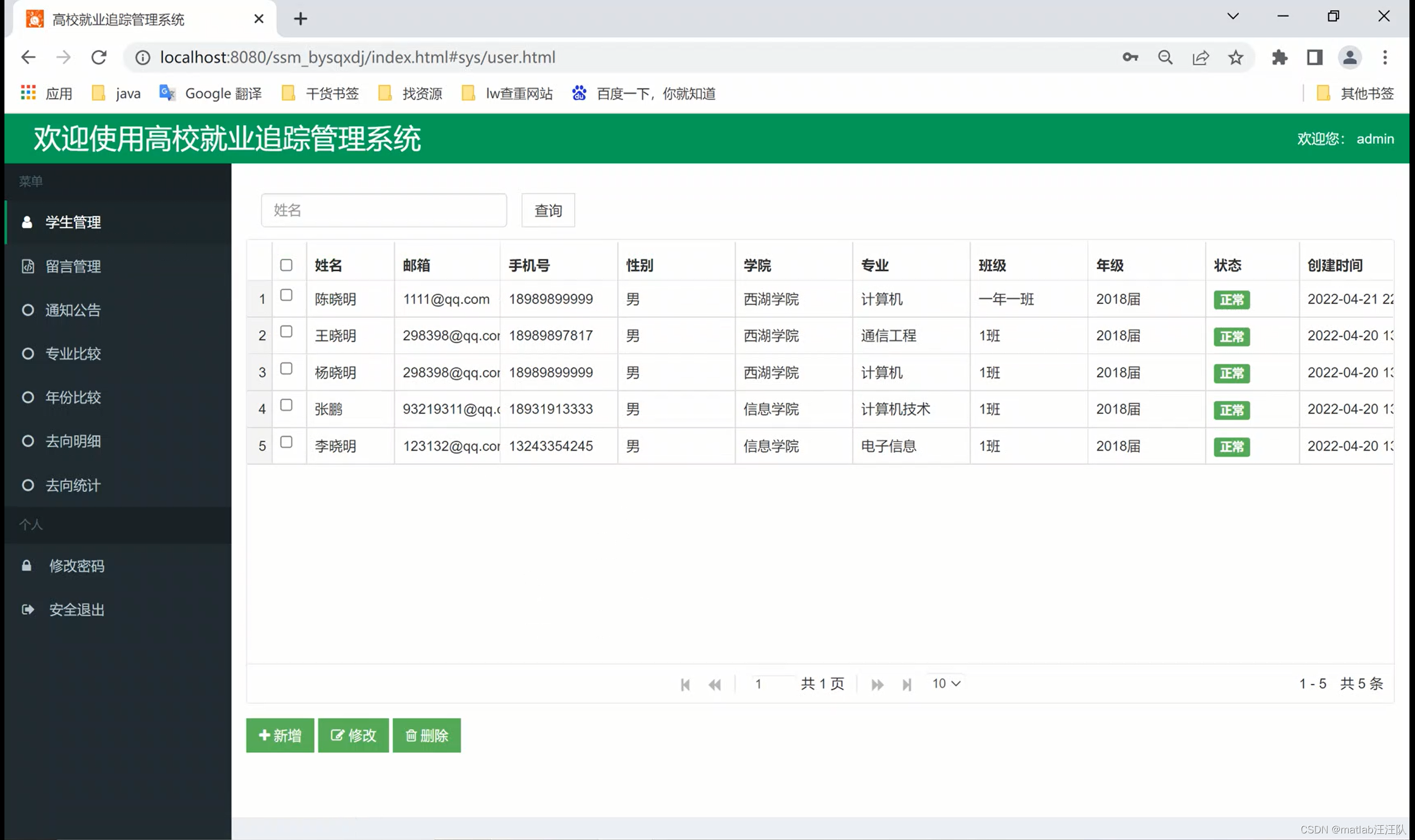The height and width of the screenshot is (840, 1415).
Task: Click the password key icon in the address bar
Action: pyautogui.click(x=1130, y=57)
